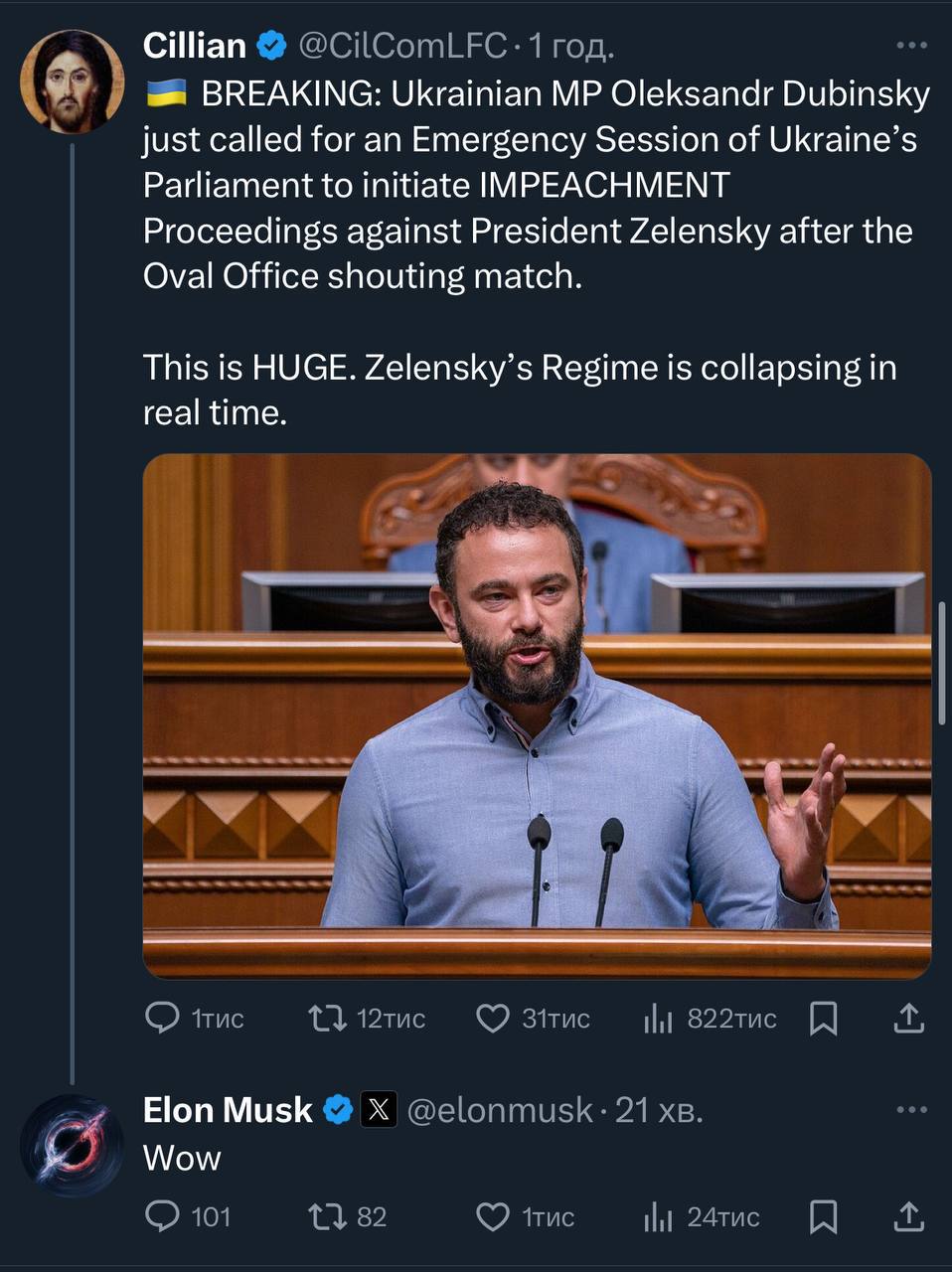Reply to Elon Musk's Wow tweet
Image resolution: width=952 pixels, height=1272 pixels.
point(163,1216)
